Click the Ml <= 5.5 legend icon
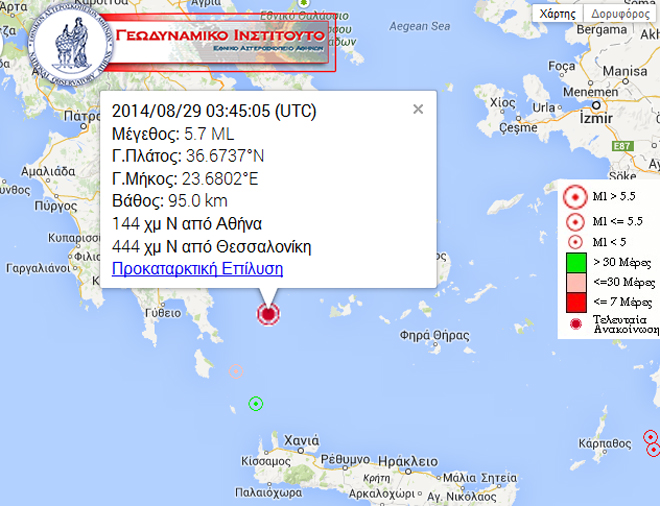This screenshot has height=506, width=660. point(575,221)
